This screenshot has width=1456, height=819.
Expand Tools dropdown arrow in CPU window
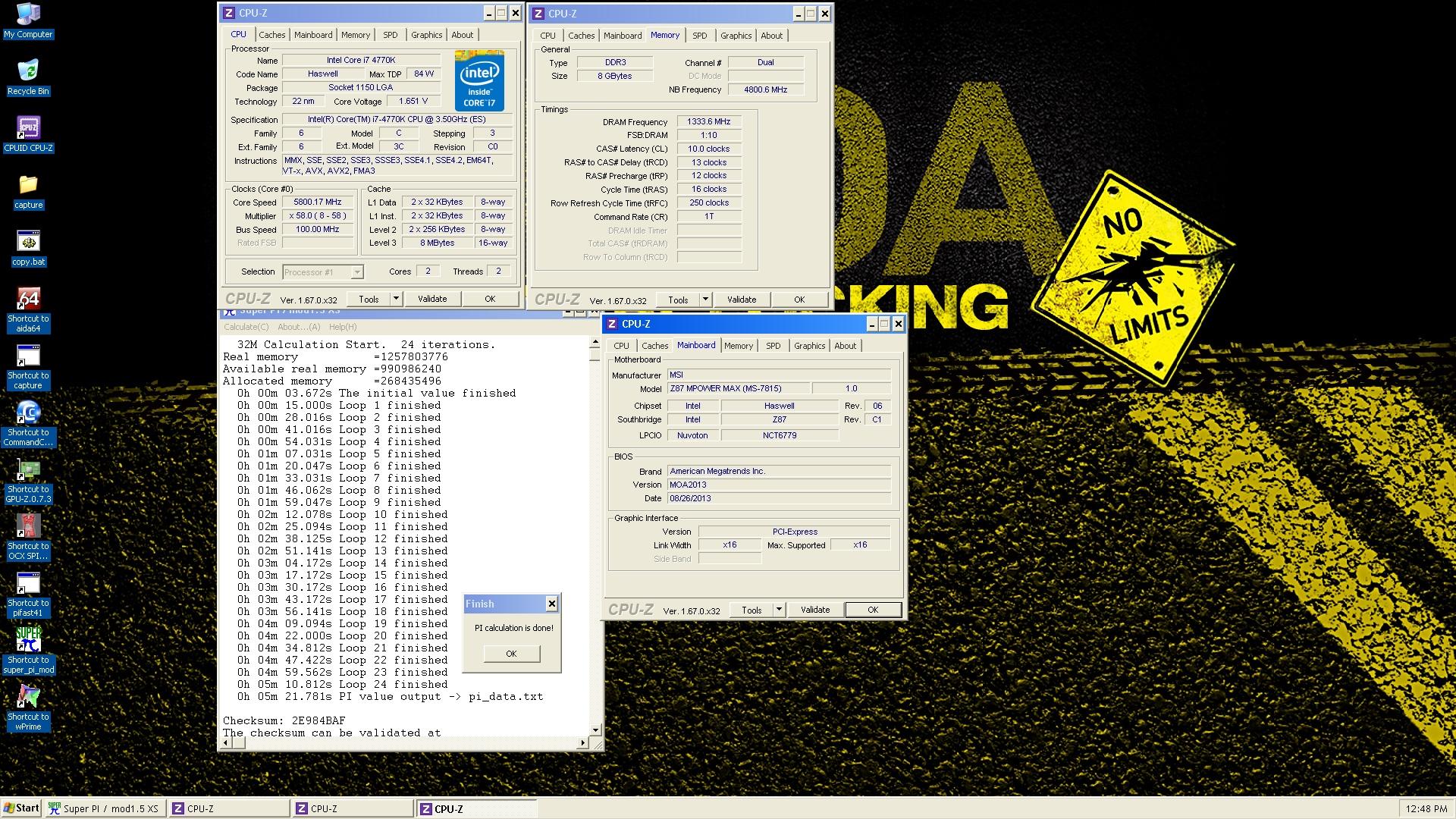coord(395,299)
